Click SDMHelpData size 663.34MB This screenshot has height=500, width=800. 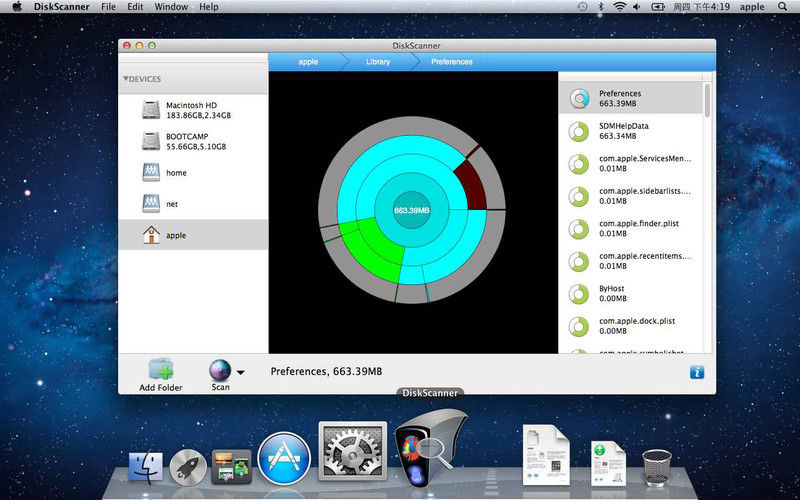point(617,136)
